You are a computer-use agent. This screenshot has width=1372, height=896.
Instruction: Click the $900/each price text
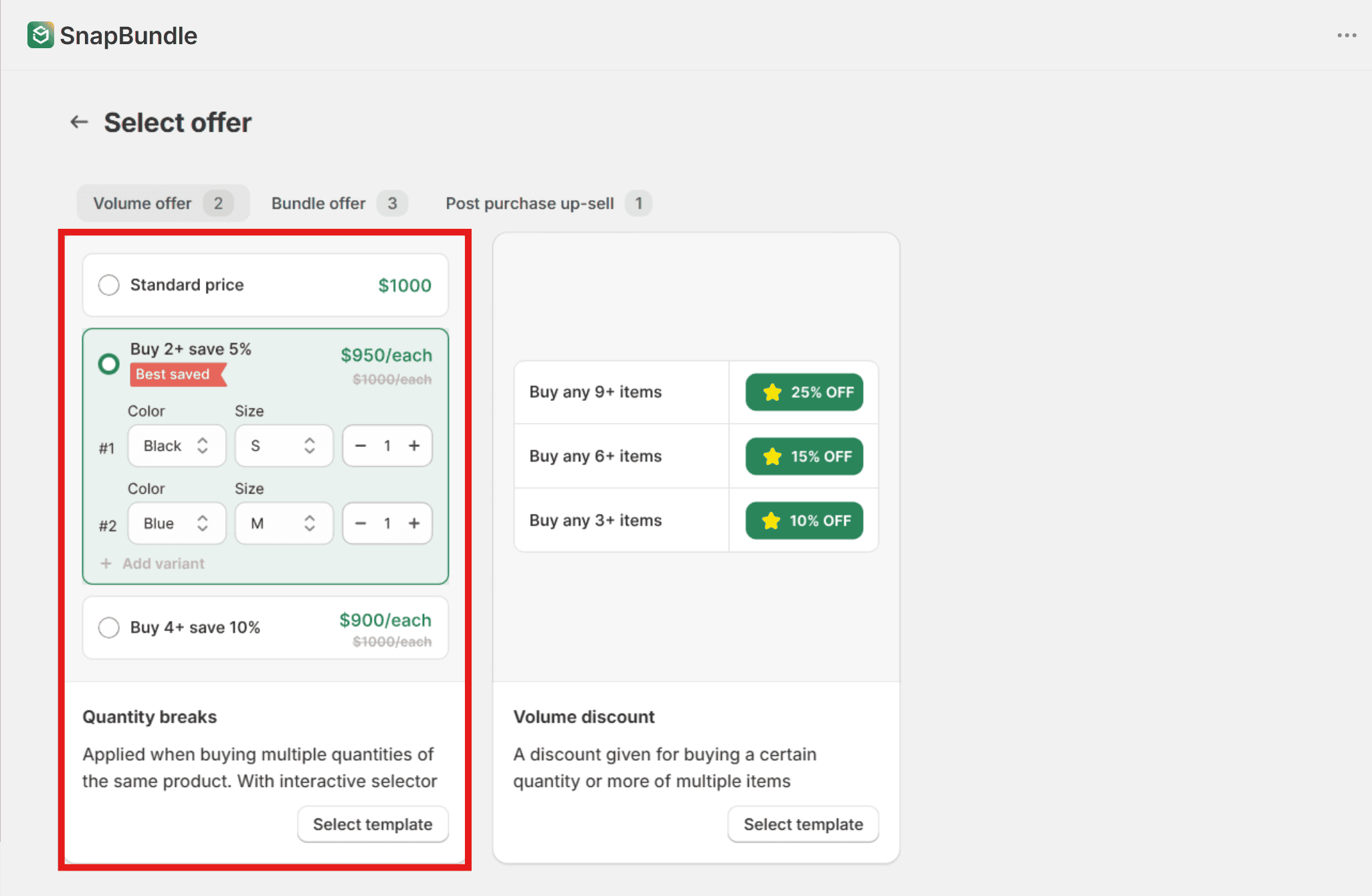(x=385, y=620)
